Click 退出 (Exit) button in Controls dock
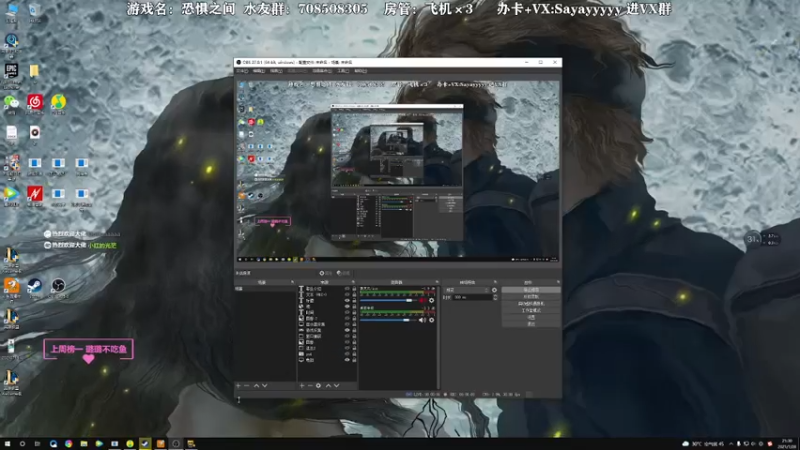This screenshot has height=450, width=800. (x=531, y=324)
